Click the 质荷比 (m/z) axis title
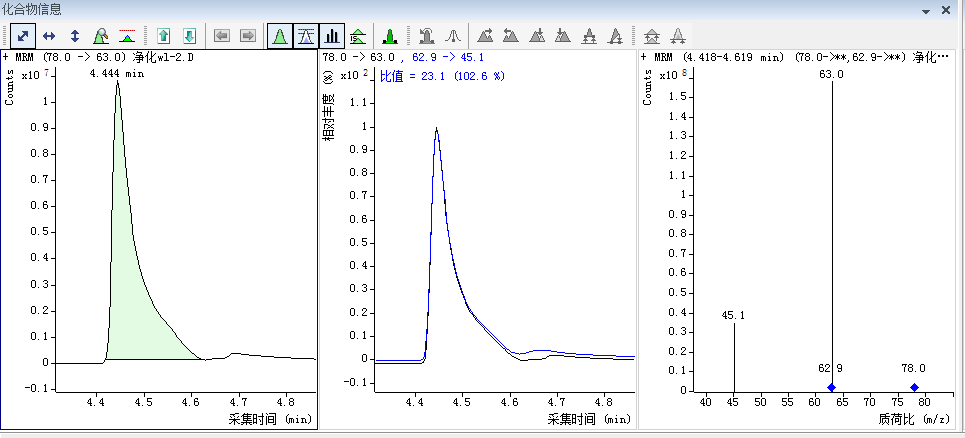Viewport: 965px width, 438px height. tap(917, 420)
